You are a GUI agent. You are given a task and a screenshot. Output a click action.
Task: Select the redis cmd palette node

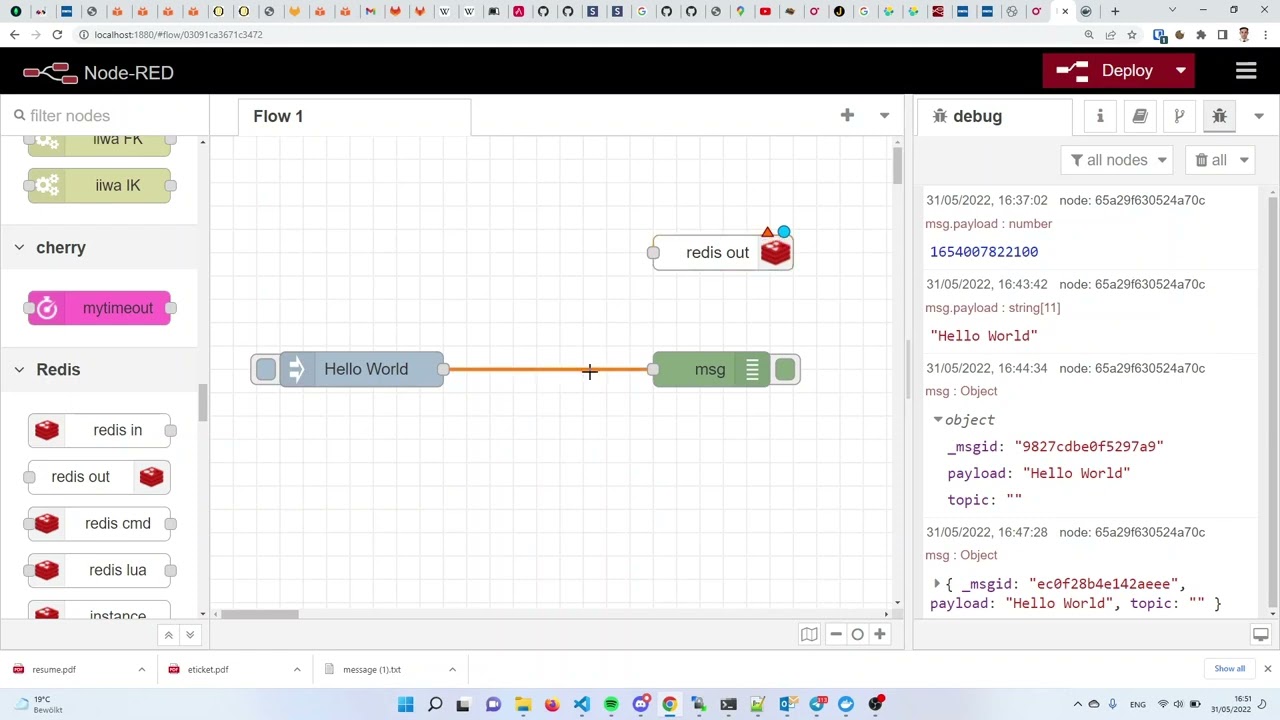(x=100, y=524)
